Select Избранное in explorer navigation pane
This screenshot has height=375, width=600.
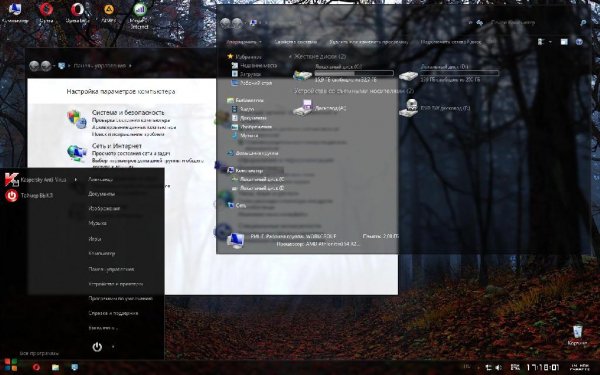(245, 57)
